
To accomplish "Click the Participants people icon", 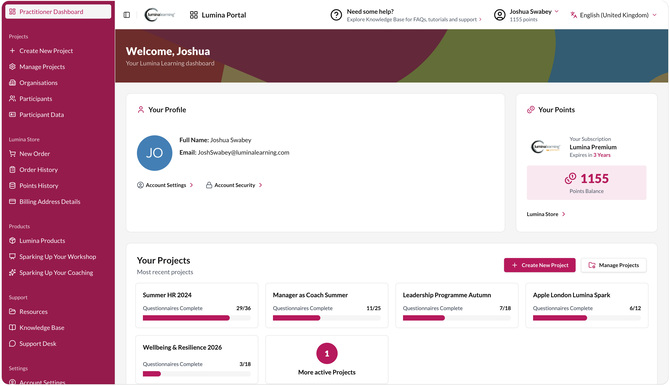I will click(x=12, y=99).
